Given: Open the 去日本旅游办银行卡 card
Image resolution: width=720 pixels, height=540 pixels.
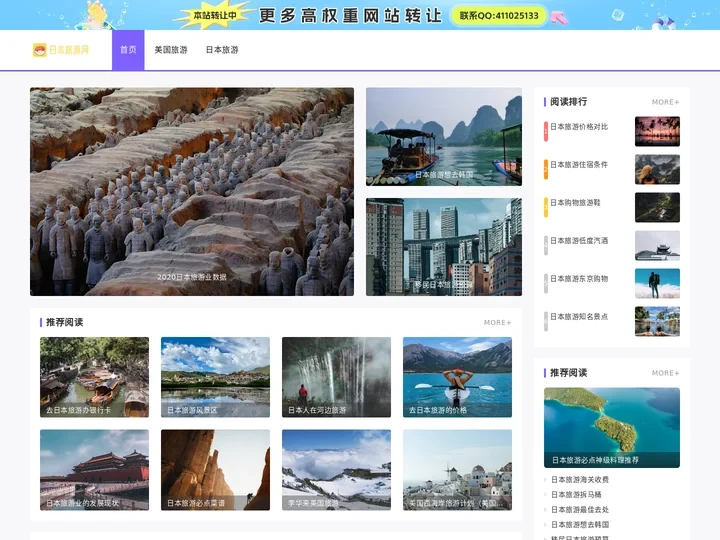Looking at the screenshot, I should 95,377.
